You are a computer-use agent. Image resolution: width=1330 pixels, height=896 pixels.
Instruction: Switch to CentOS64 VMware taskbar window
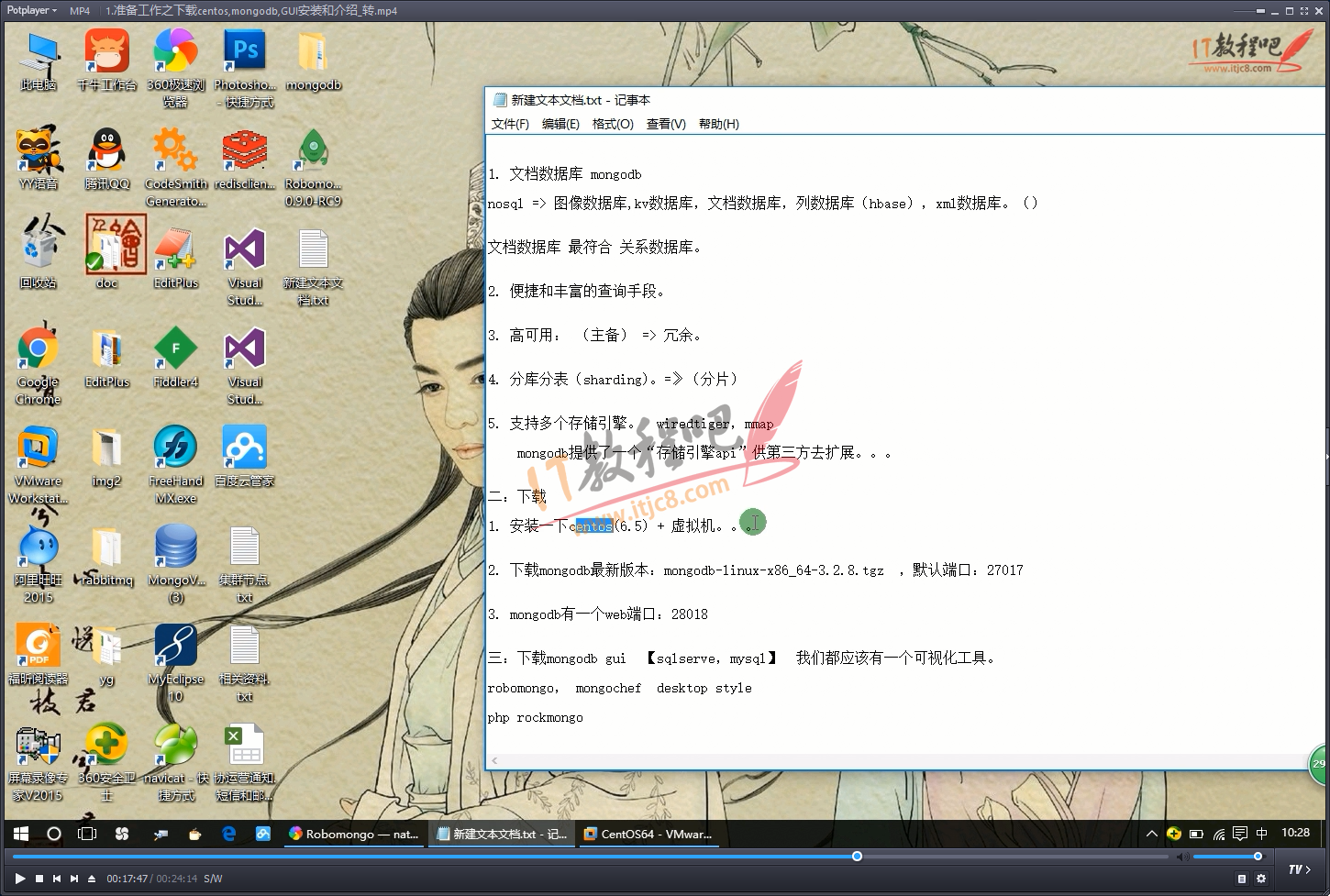[648, 834]
